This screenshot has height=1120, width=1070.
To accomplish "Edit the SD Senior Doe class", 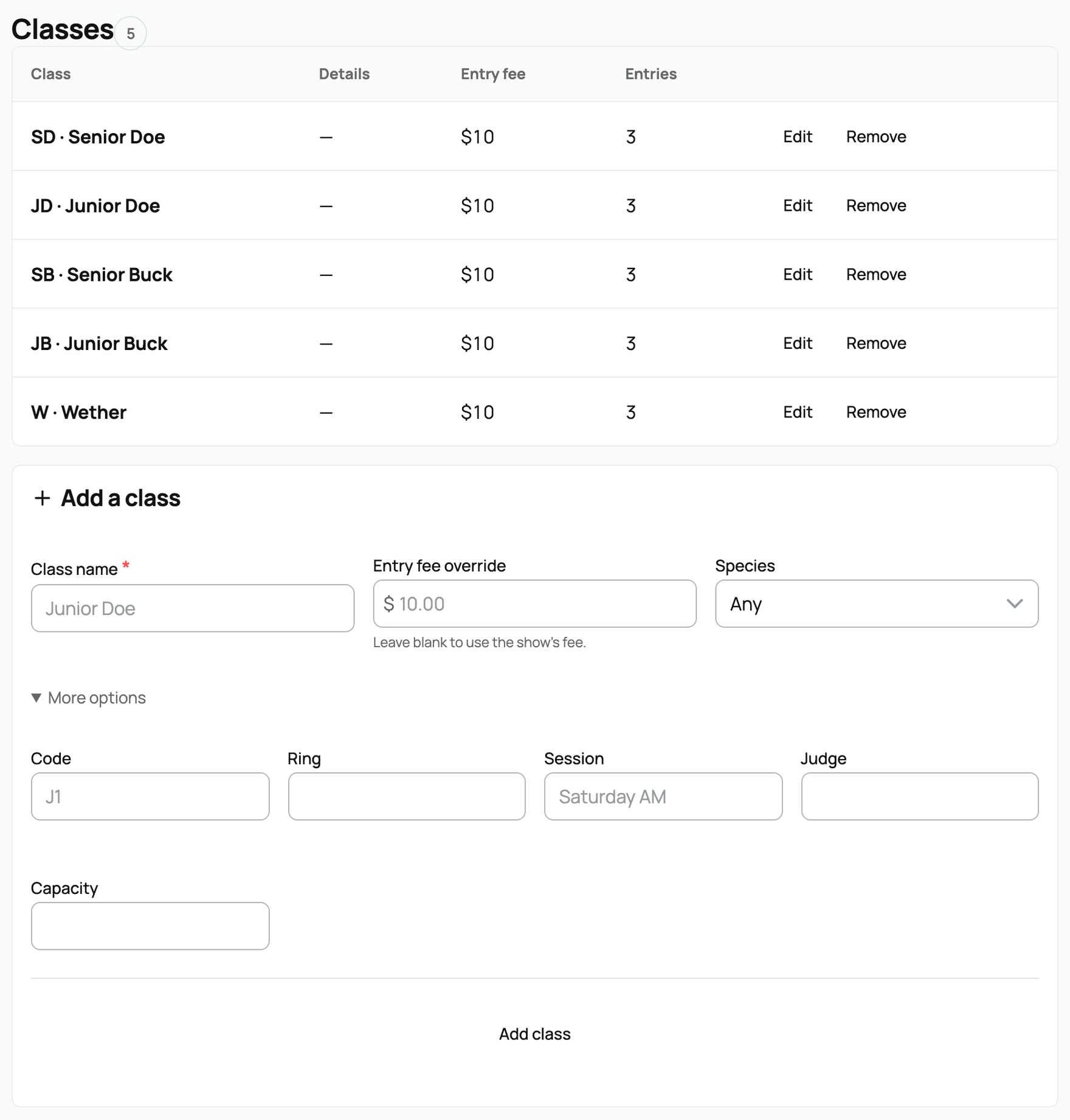I will click(797, 137).
